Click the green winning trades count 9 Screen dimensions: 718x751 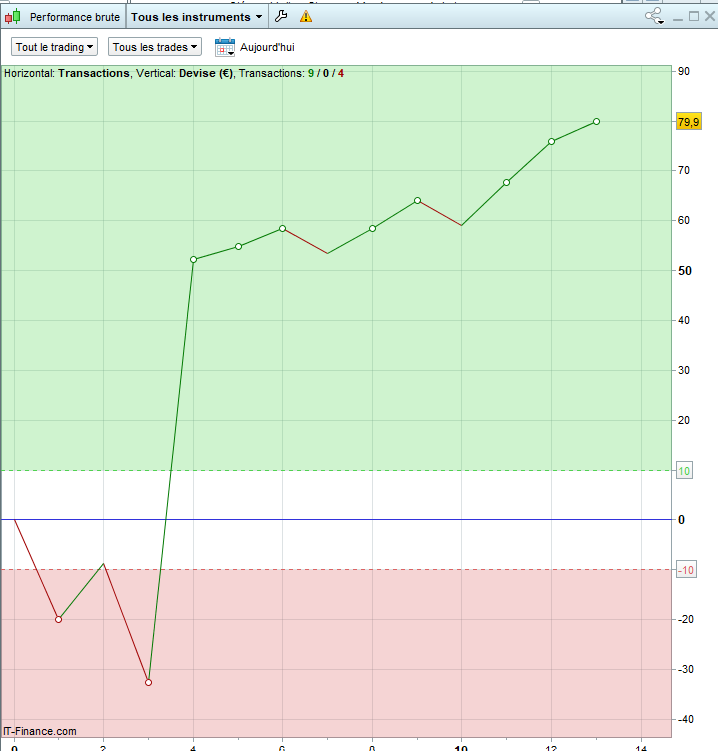[x=311, y=73]
